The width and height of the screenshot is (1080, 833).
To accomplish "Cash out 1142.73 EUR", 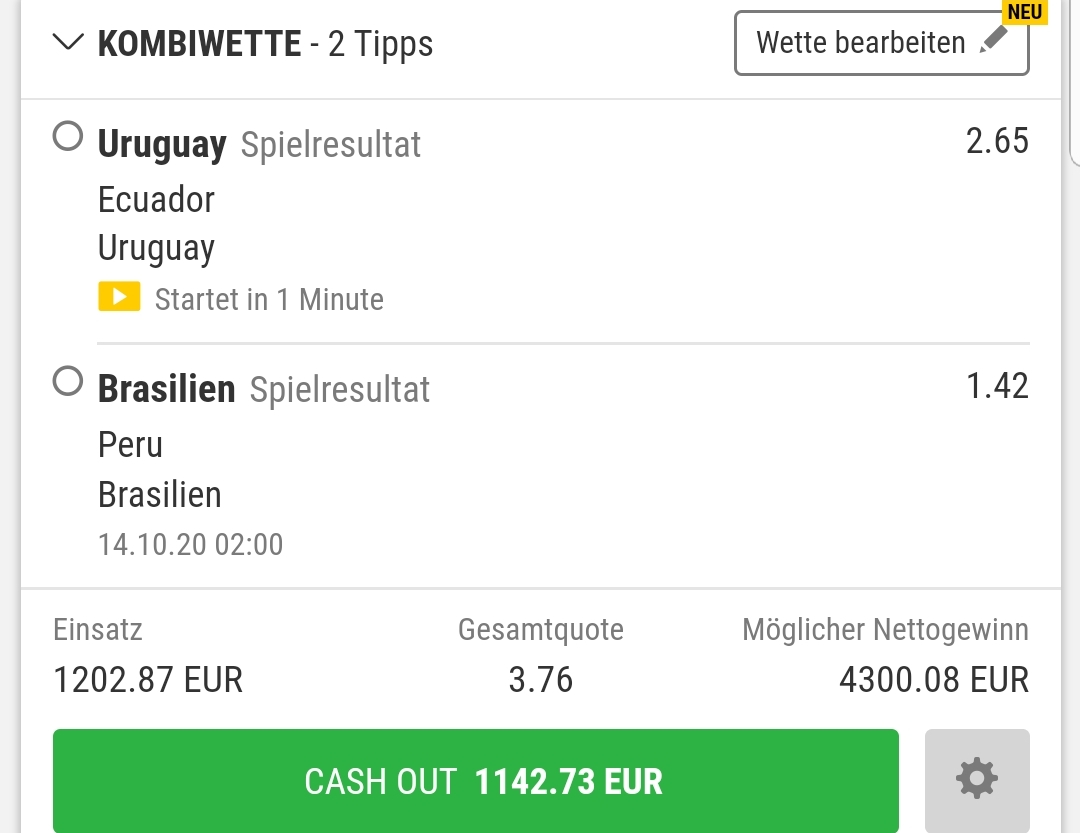I will point(475,781).
